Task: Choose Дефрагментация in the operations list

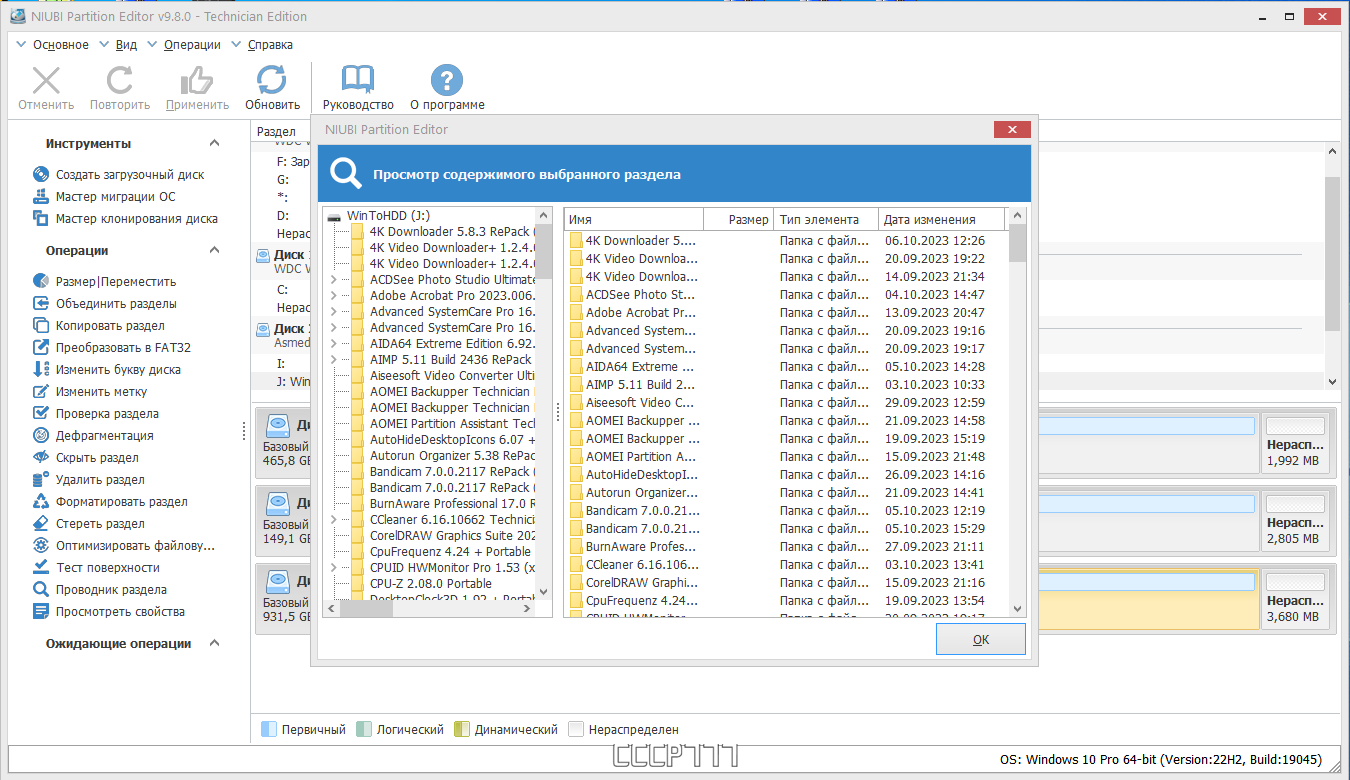Action: 104,435
